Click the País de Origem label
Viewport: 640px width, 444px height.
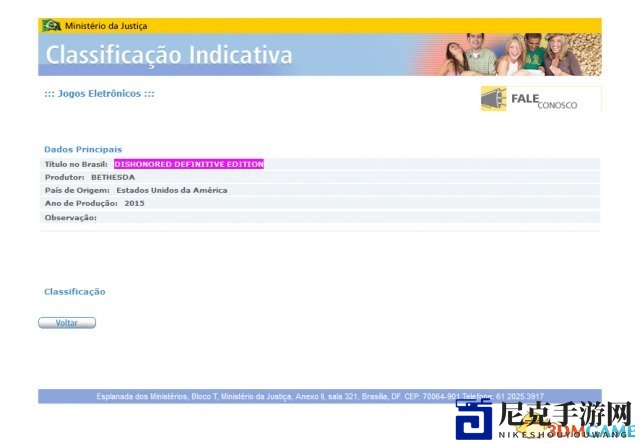tap(77, 190)
